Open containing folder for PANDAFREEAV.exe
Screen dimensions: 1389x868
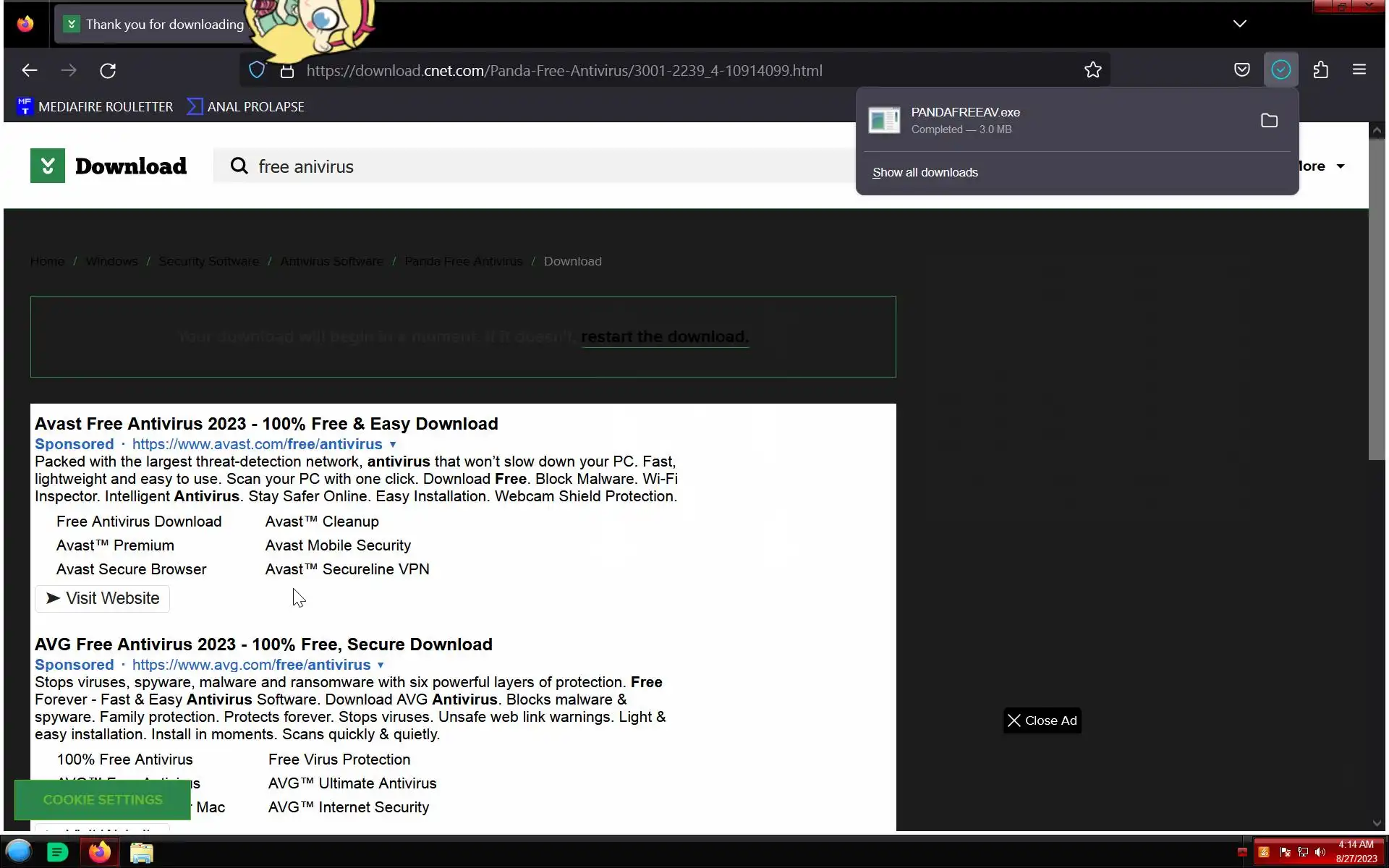(1269, 121)
